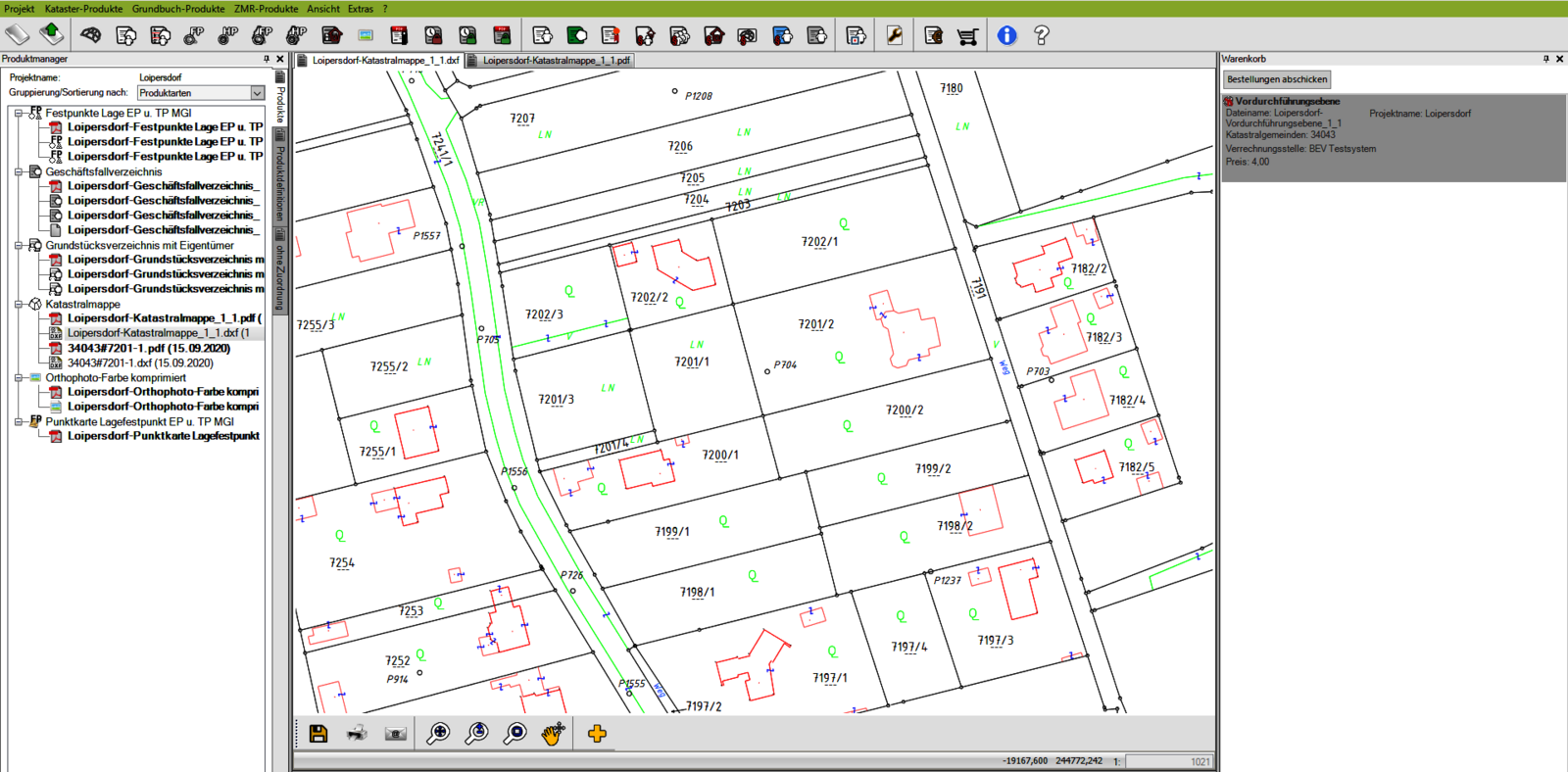Activate the pan hand tool
Screen dimensions: 1568x772
(x=553, y=734)
